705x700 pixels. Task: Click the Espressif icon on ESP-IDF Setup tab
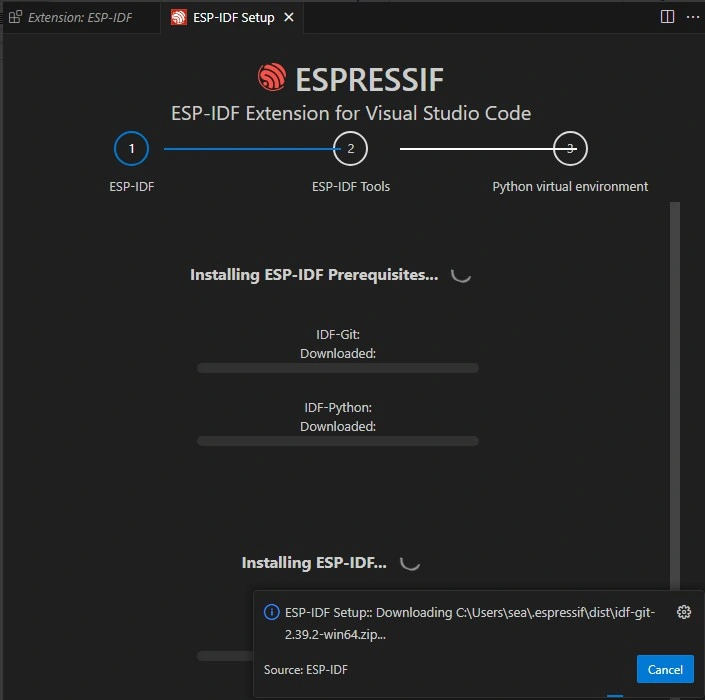pos(178,17)
